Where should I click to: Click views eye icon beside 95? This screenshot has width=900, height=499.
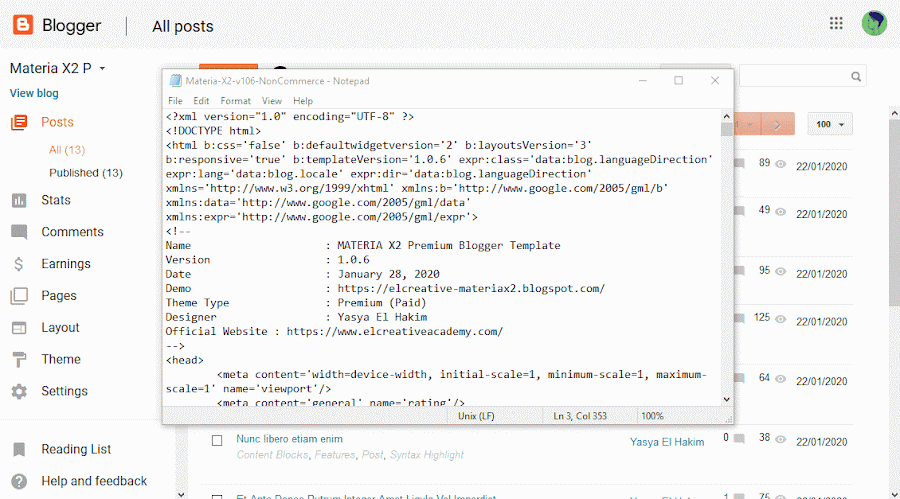pos(781,272)
